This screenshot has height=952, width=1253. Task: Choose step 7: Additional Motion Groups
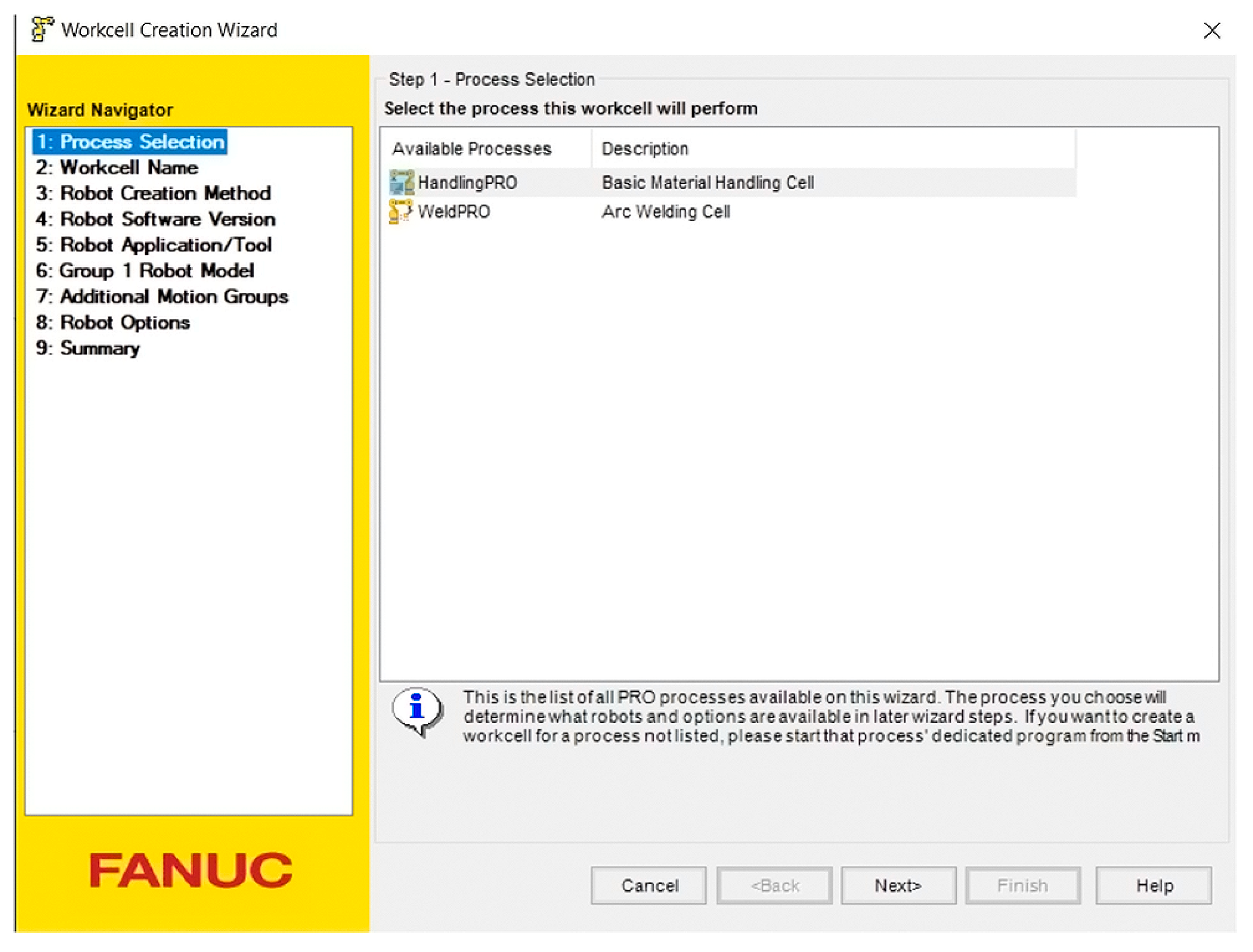tap(163, 297)
